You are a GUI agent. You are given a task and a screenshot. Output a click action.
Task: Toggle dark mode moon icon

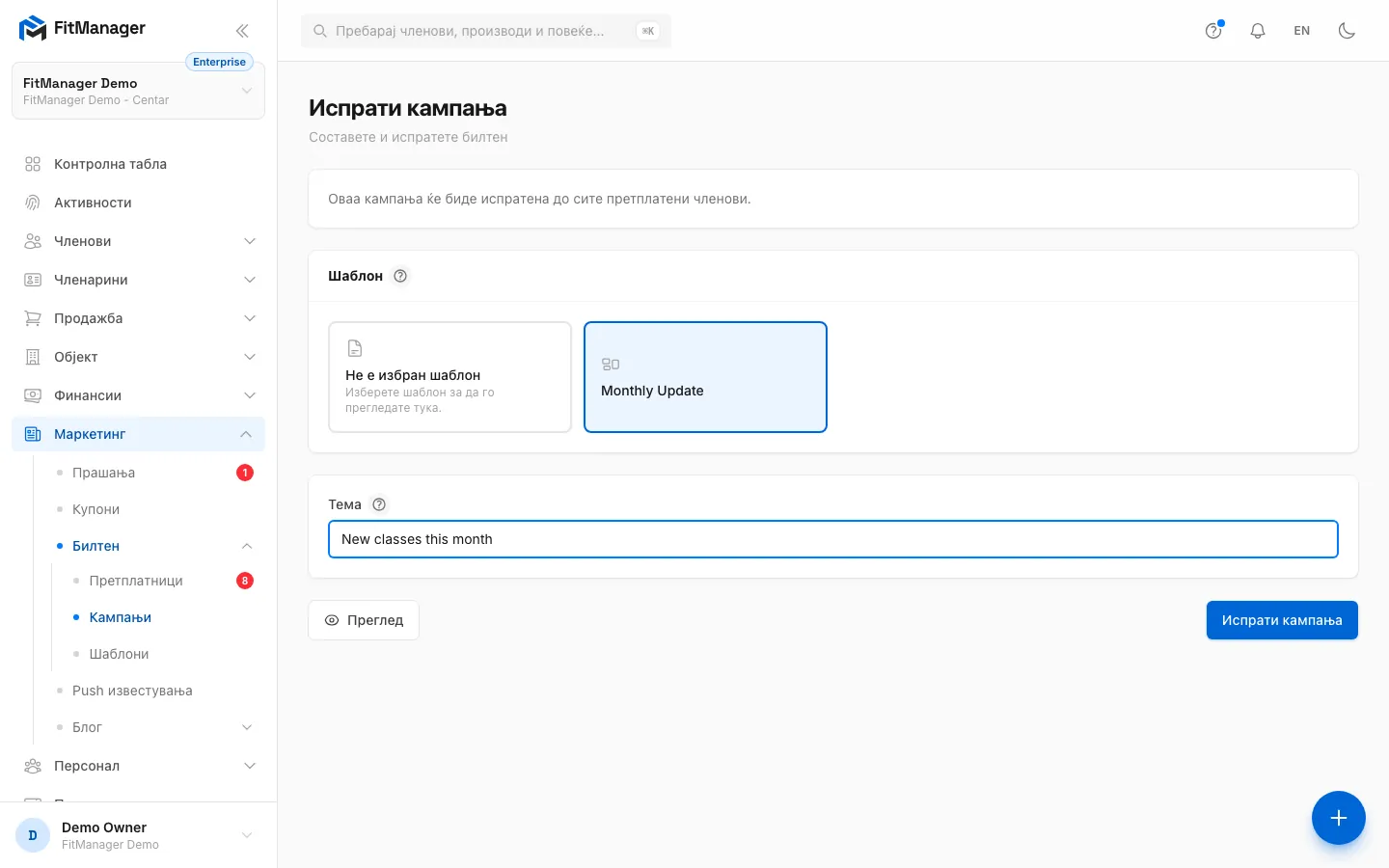coord(1347,31)
